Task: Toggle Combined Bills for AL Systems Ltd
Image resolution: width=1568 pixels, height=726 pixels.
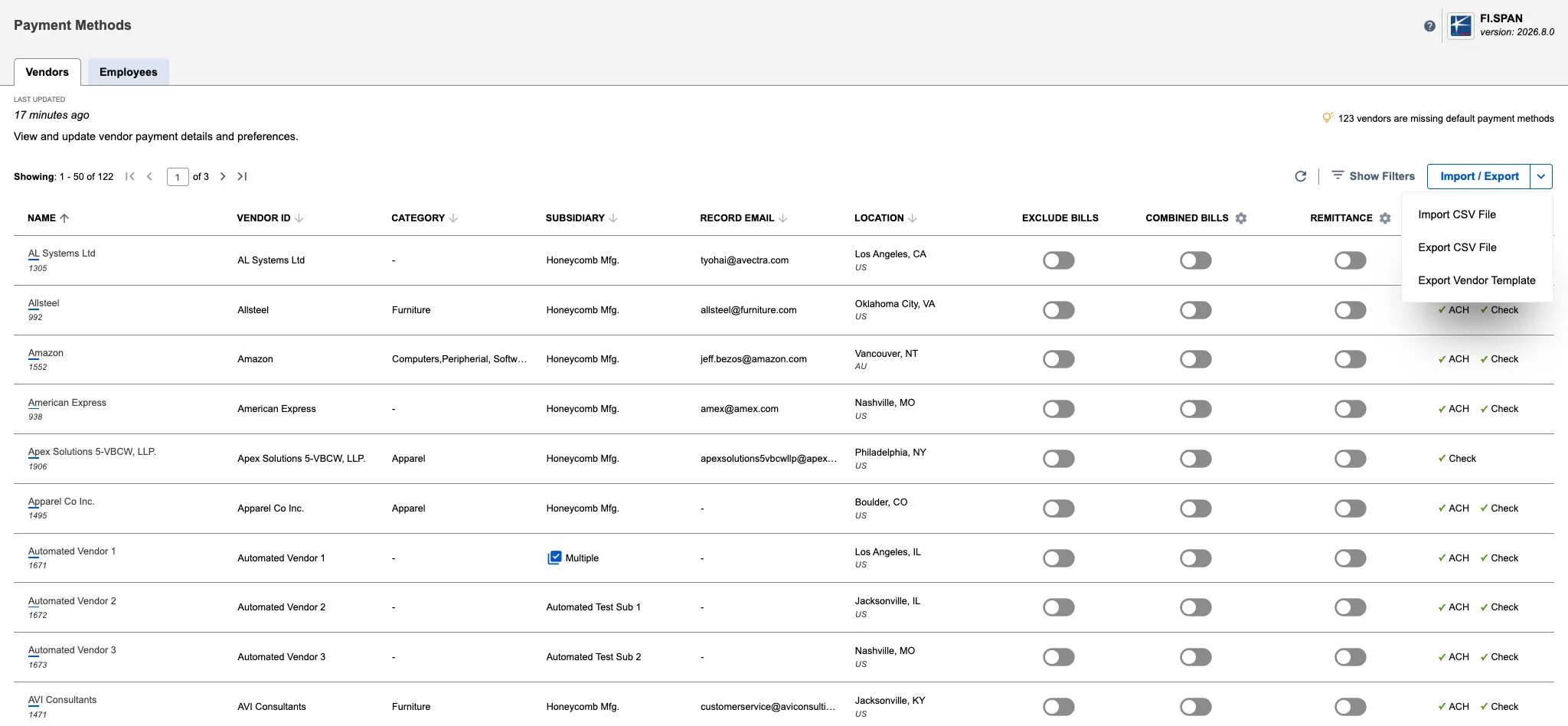Action: (x=1196, y=260)
